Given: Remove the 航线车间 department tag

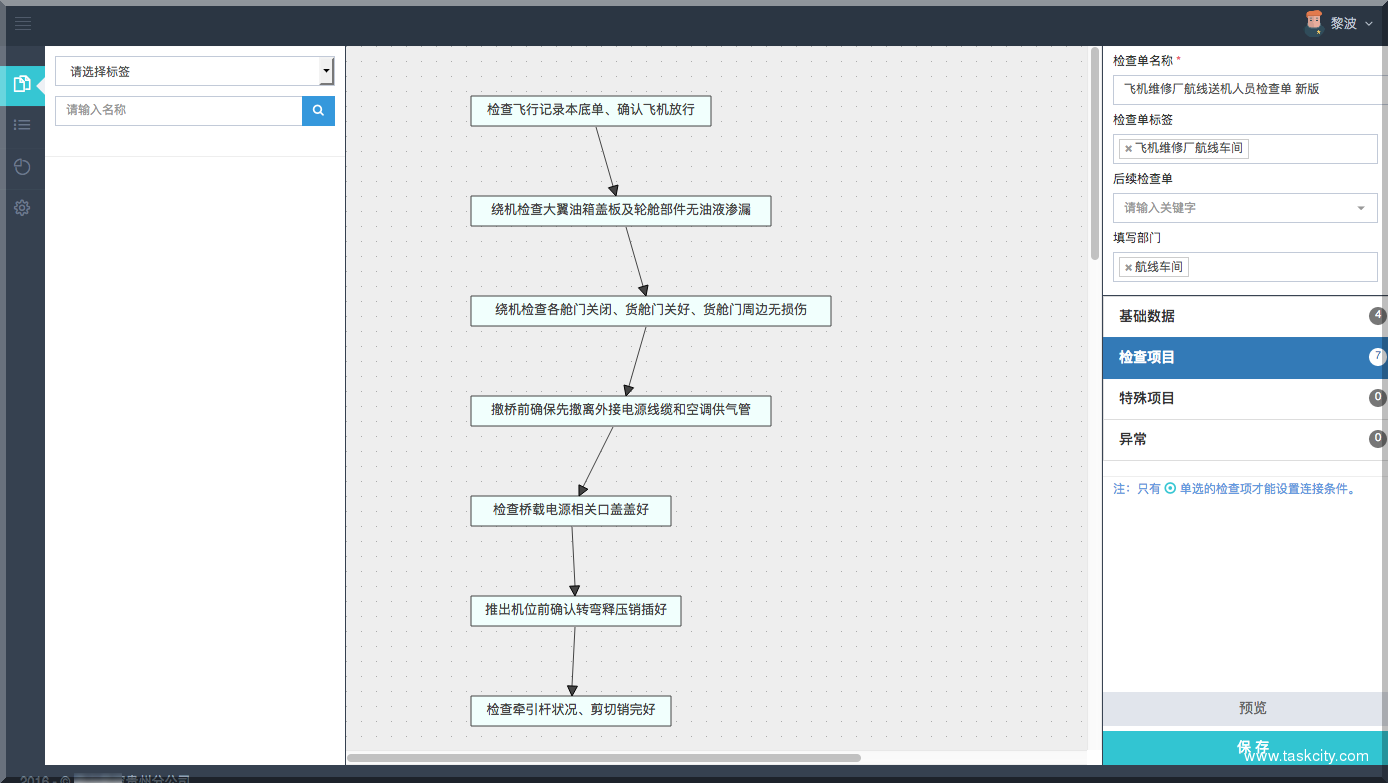Looking at the screenshot, I should pyautogui.click(x=1128, y=268).
